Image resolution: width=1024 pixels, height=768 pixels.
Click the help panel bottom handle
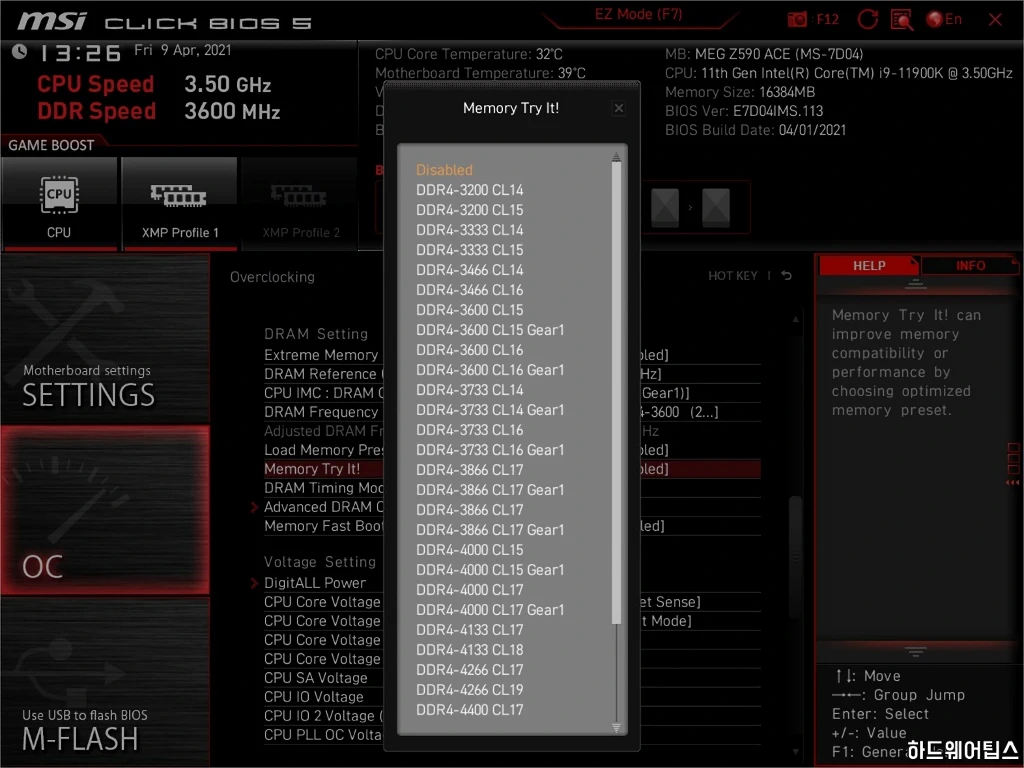click(915, 651)
